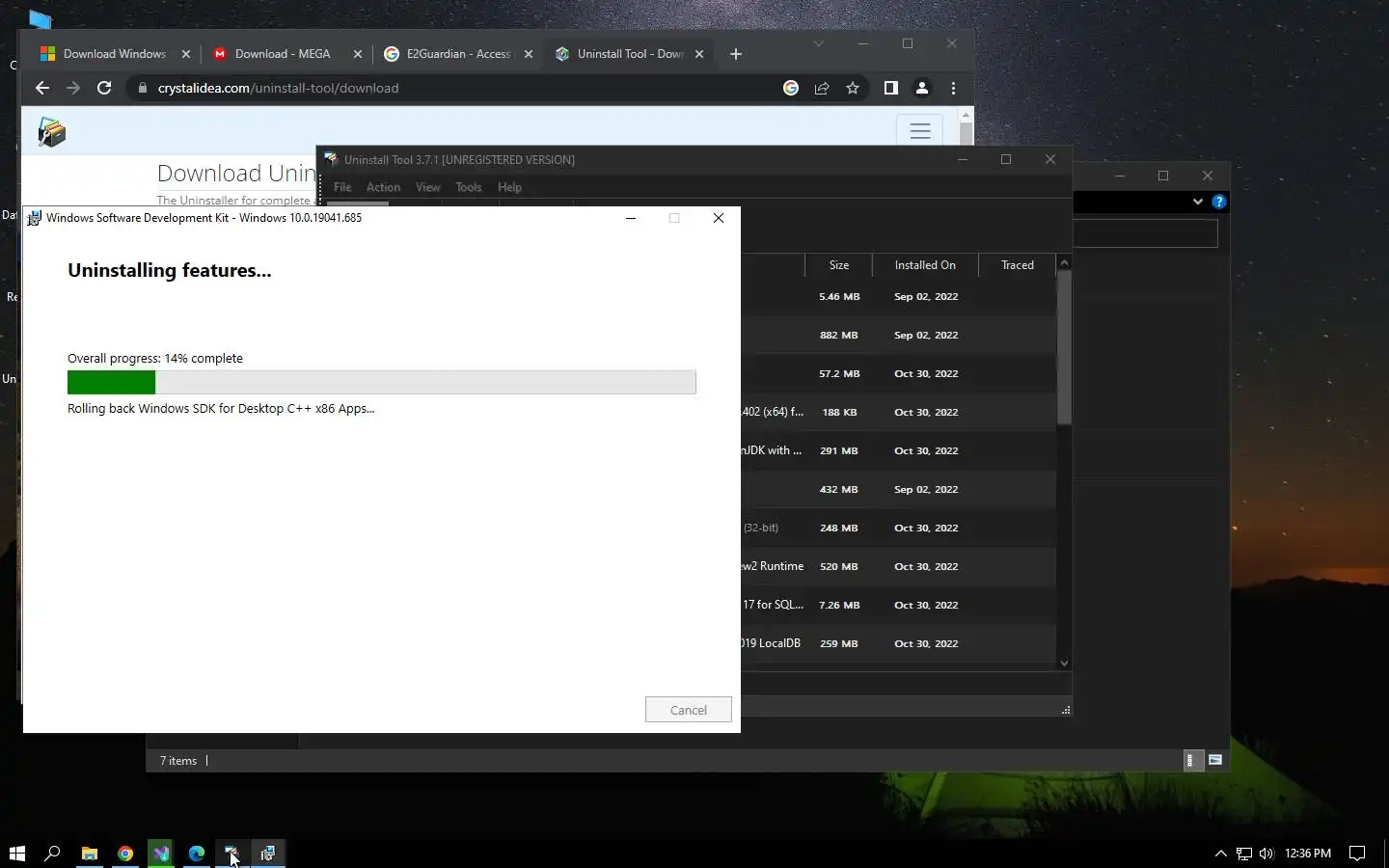1389x868 pixels.
Task: Open Chrome side panel icon
Action: [x=890, y=88]
